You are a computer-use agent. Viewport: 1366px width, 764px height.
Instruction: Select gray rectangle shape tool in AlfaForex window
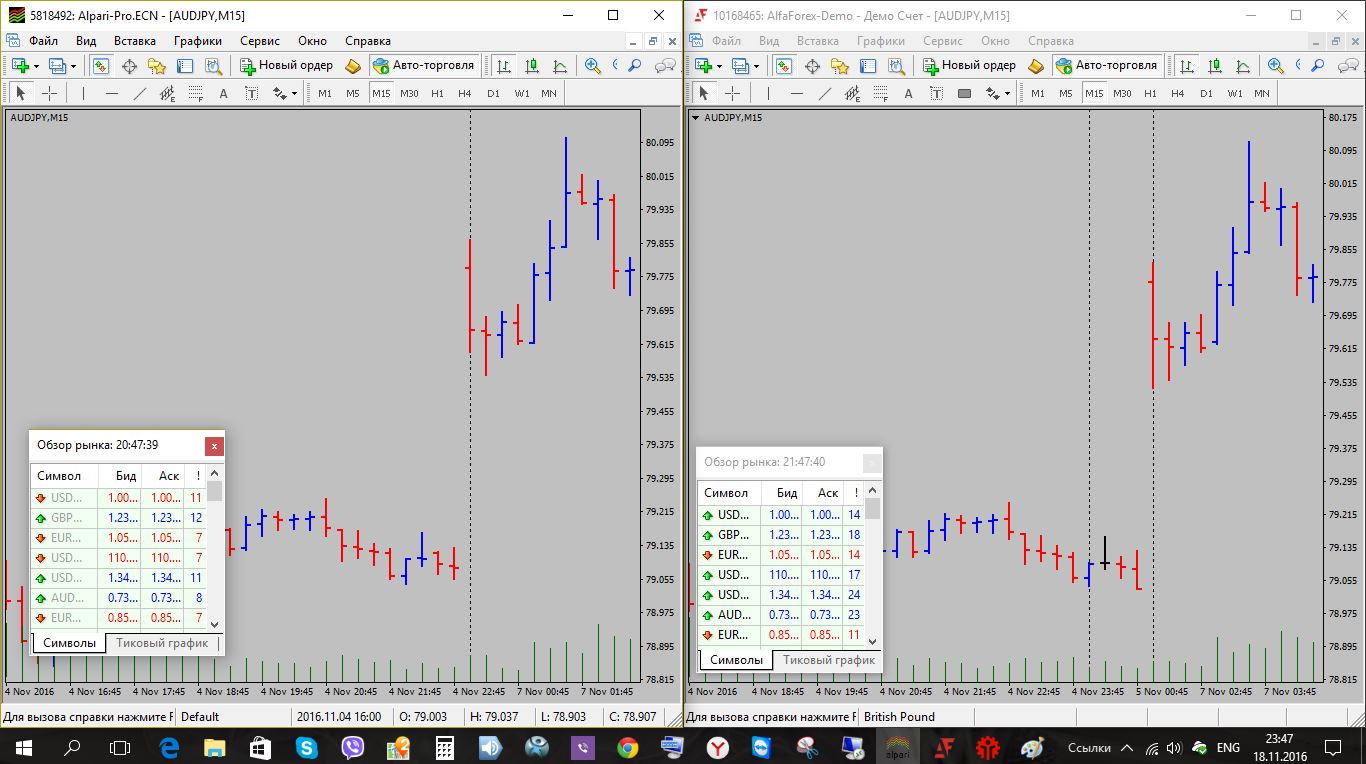click(x=964, y=93)
